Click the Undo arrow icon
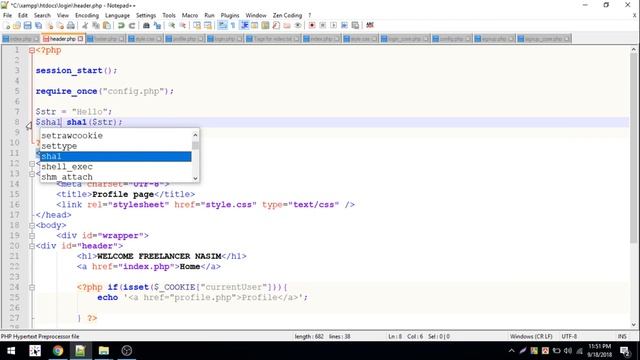The height and width of the screenshot is (360, 640). coord(121,25)
